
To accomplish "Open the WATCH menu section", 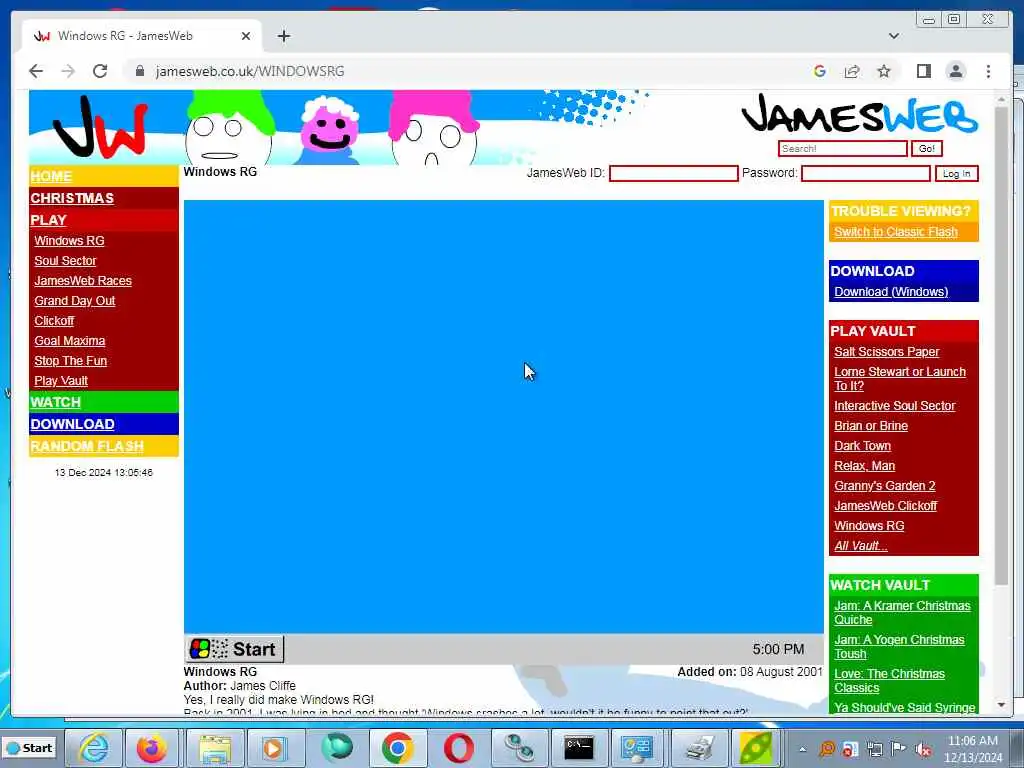I will [x=56, y=402].
